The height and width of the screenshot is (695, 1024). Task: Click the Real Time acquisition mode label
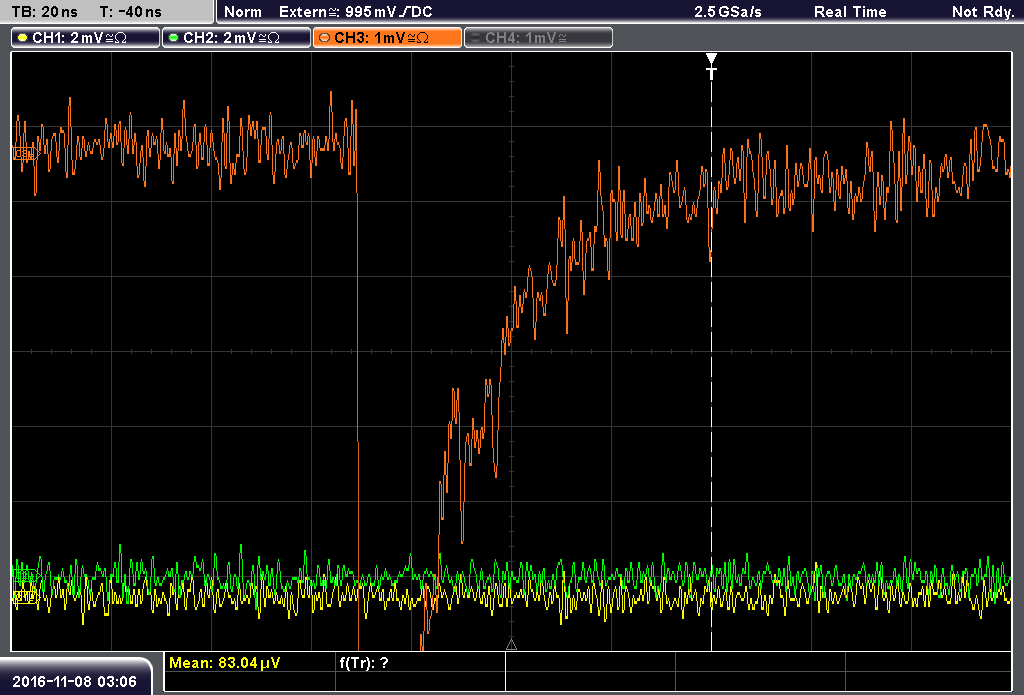click(x=850, y=12)
